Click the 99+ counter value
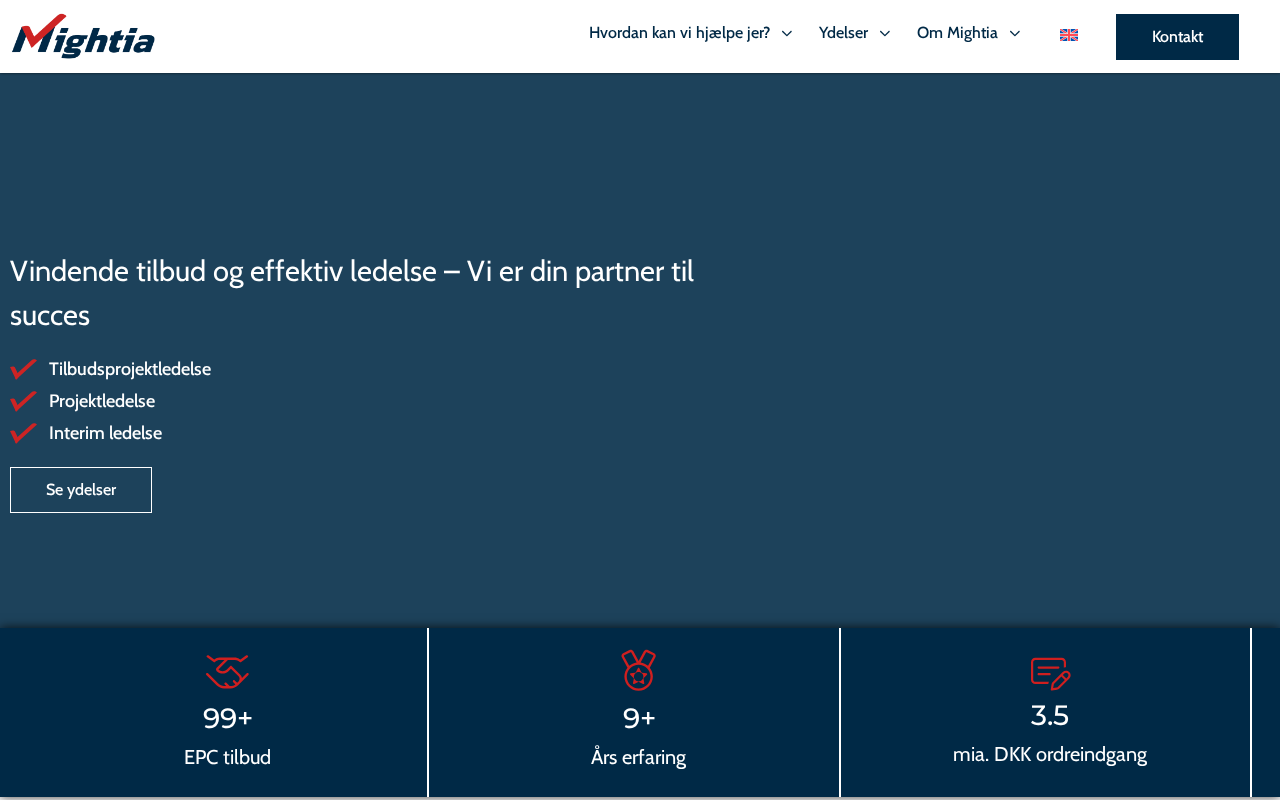Viewport: 1280px width, 800px height. 228,718
